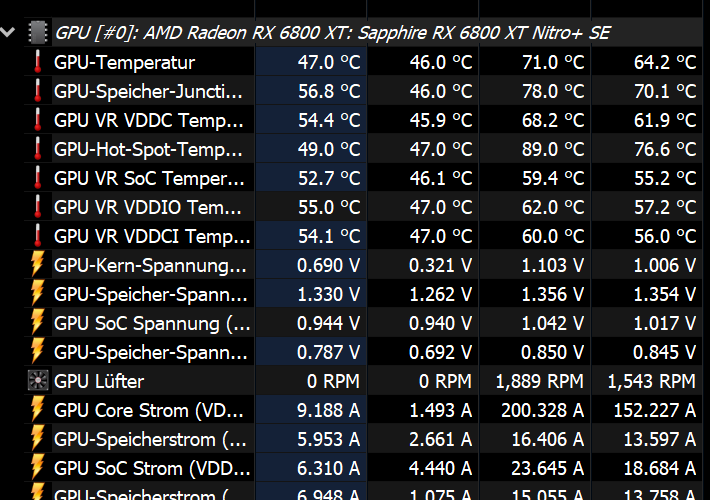Click thermometer icon beside GPU VR VDDC Temp...

(38, 120)
